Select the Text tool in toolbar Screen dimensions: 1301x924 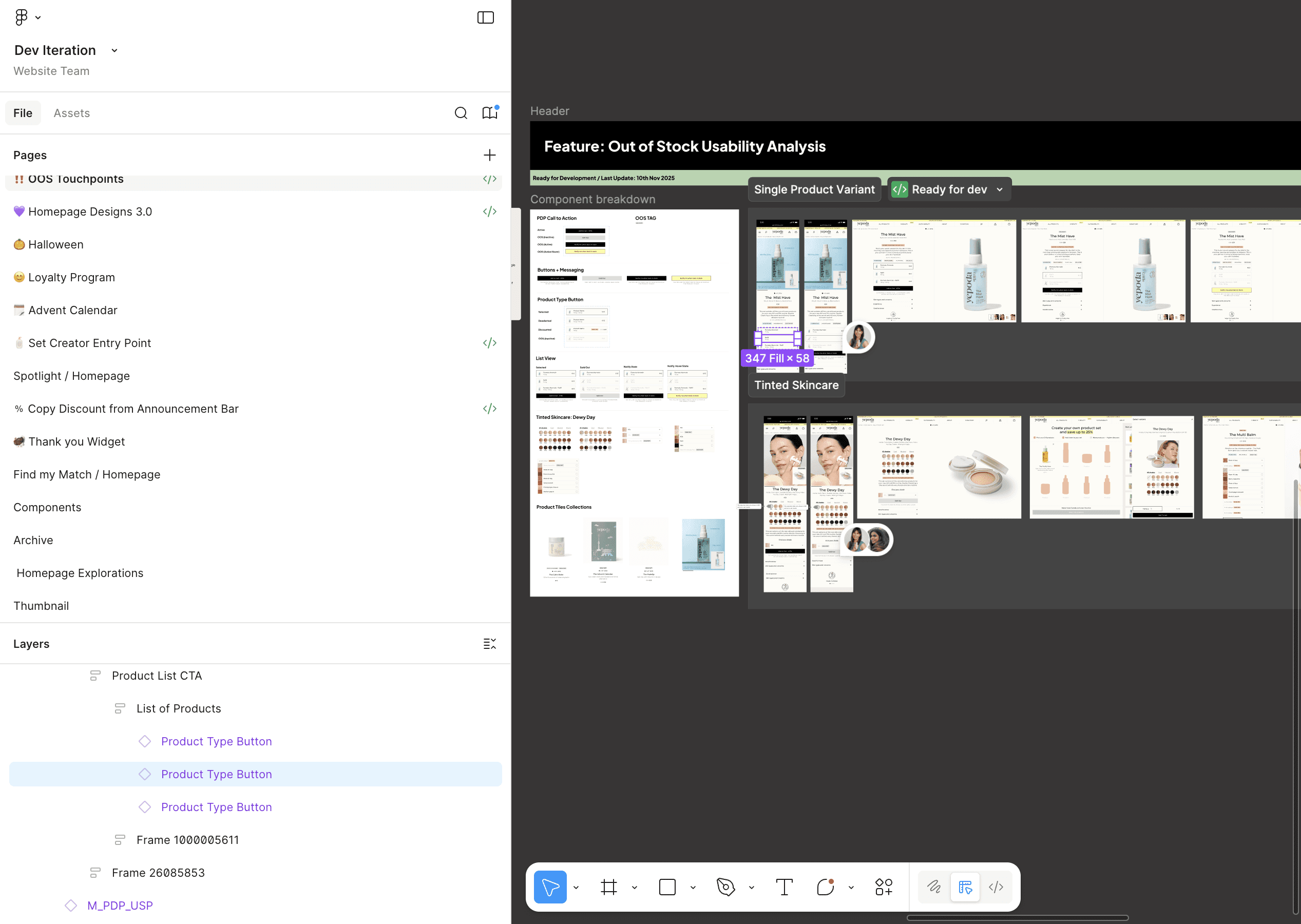pyautogui.click(x=783, y=887)
